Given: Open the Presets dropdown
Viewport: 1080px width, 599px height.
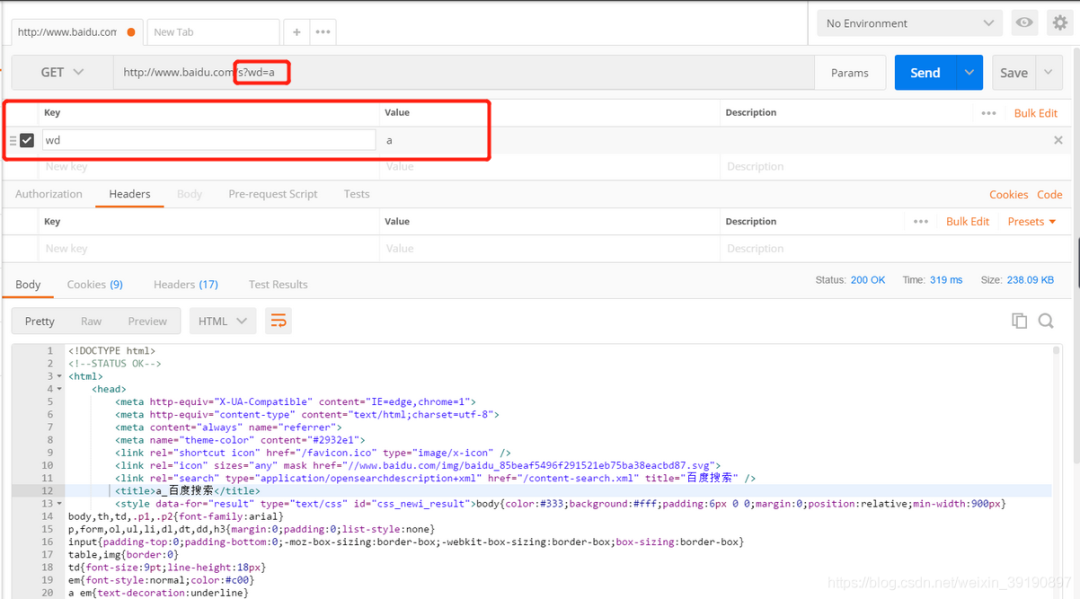Looking at the screenshot, I should click(x=1031, y=222).
